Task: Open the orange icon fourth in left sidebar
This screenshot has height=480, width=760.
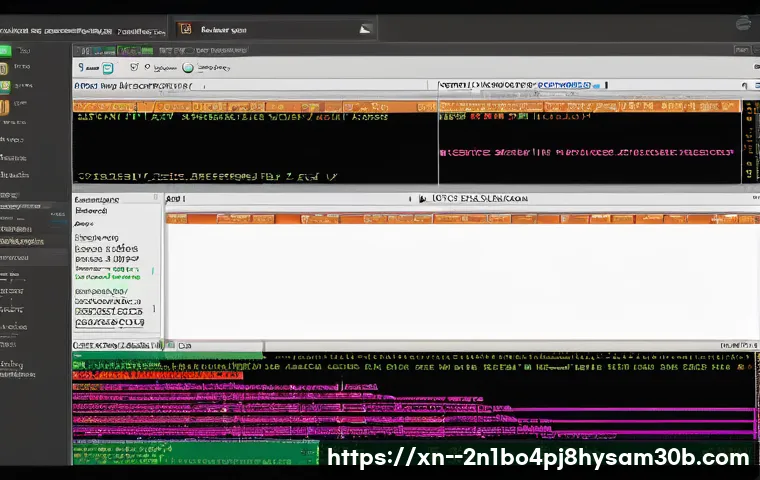Action: pyautogui.click(x=5, y=107)
